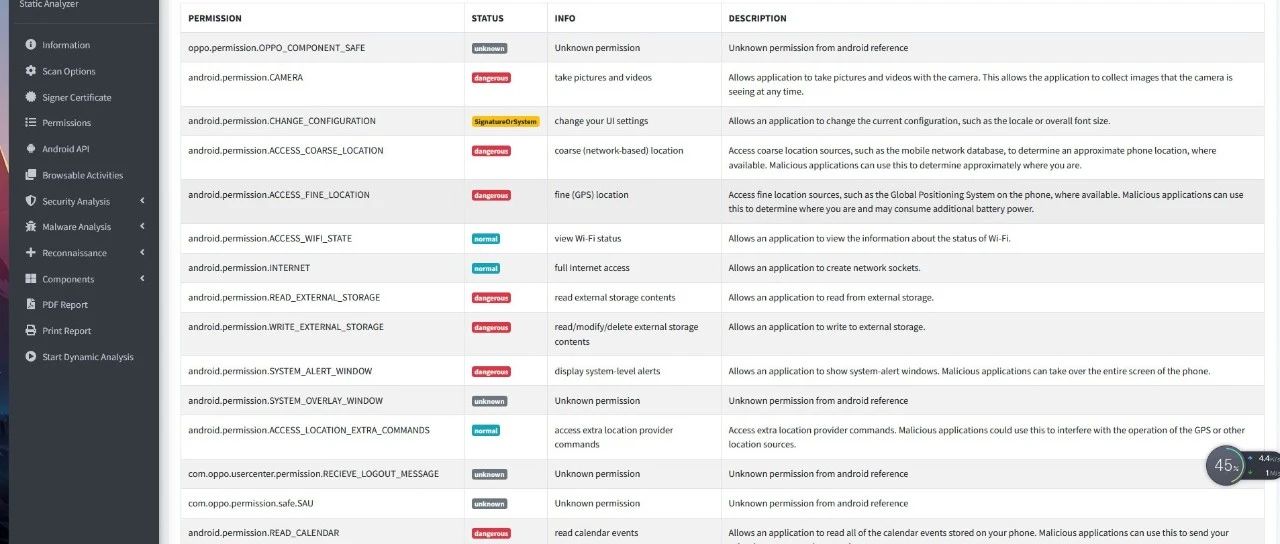
Task: Select the Browsable Activities icon
Action: 31,175
